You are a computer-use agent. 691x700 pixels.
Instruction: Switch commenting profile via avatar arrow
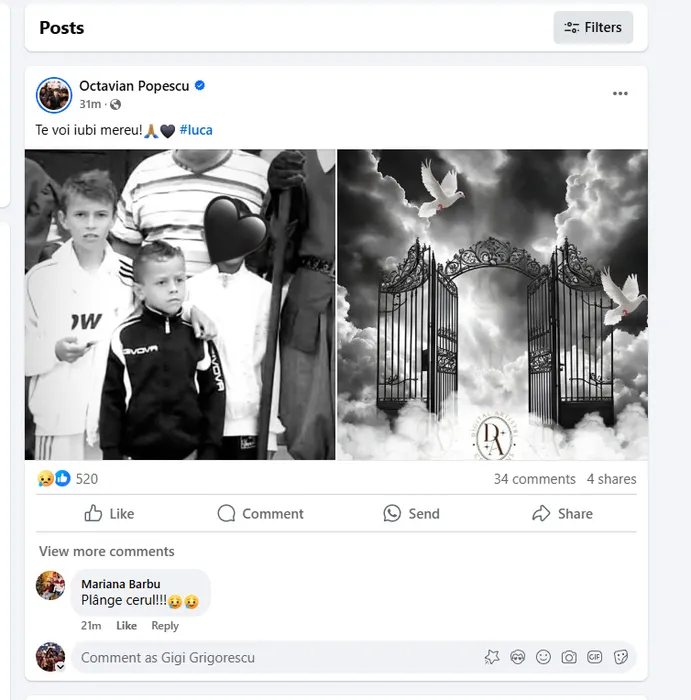(60, 665)
